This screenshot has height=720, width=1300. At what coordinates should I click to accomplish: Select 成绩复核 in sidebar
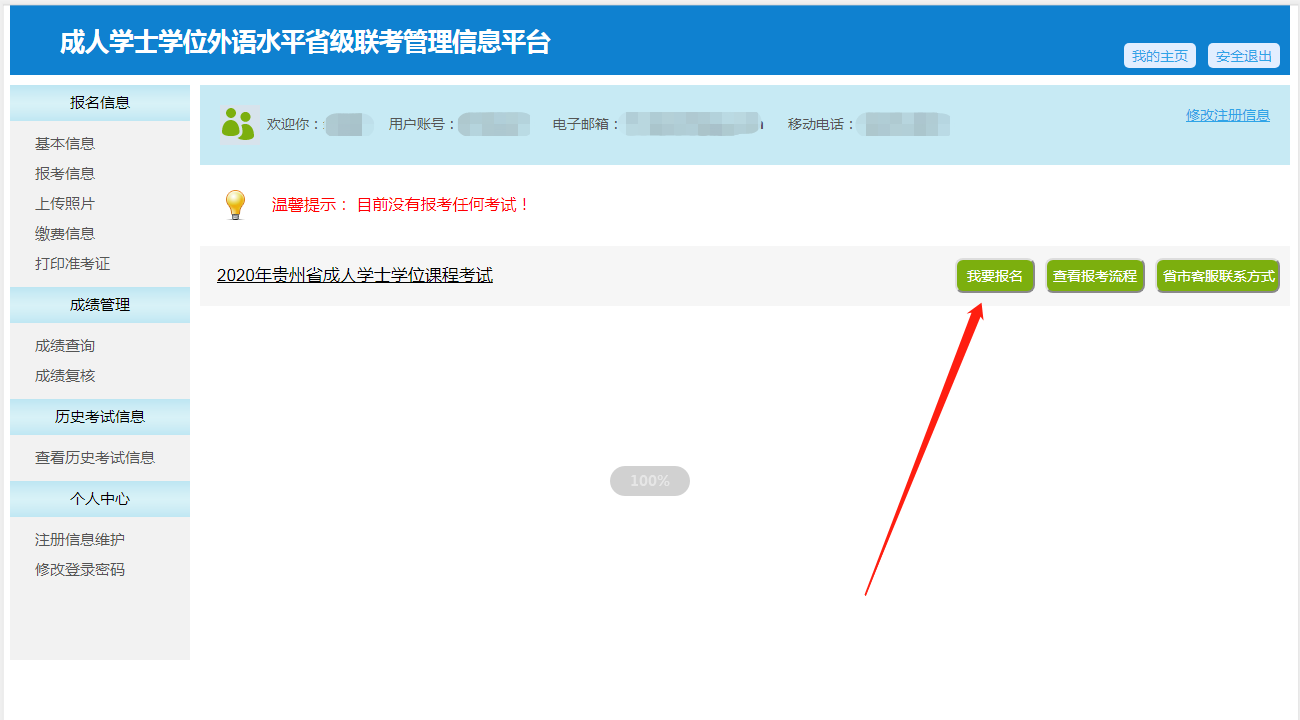pyautogui.click(x=65, y=376)
